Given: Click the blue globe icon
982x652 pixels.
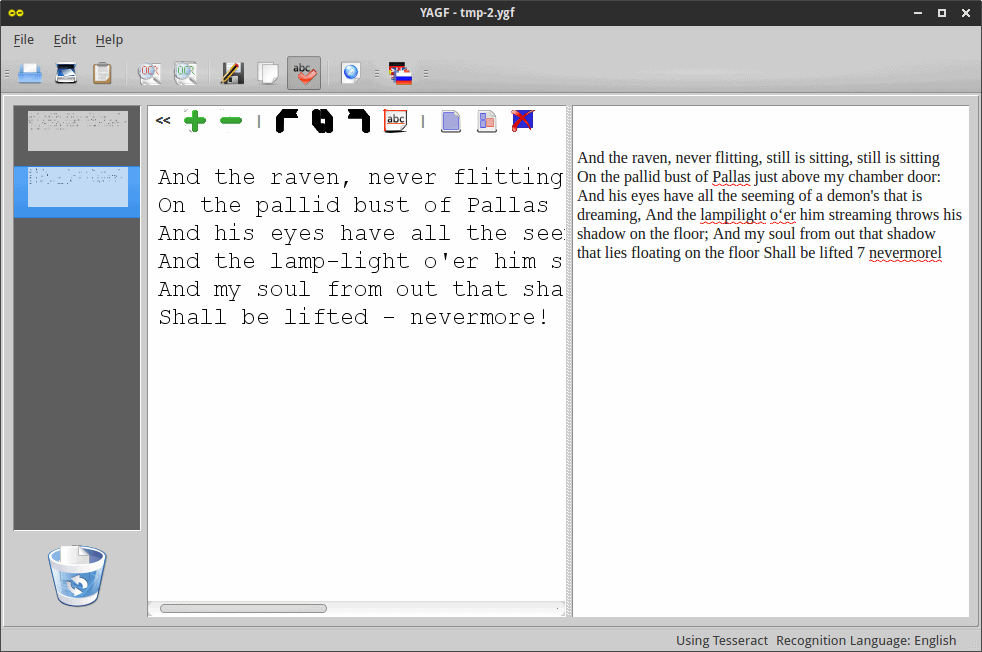Looking at the screenshot, I should click(x=351, y=73).
